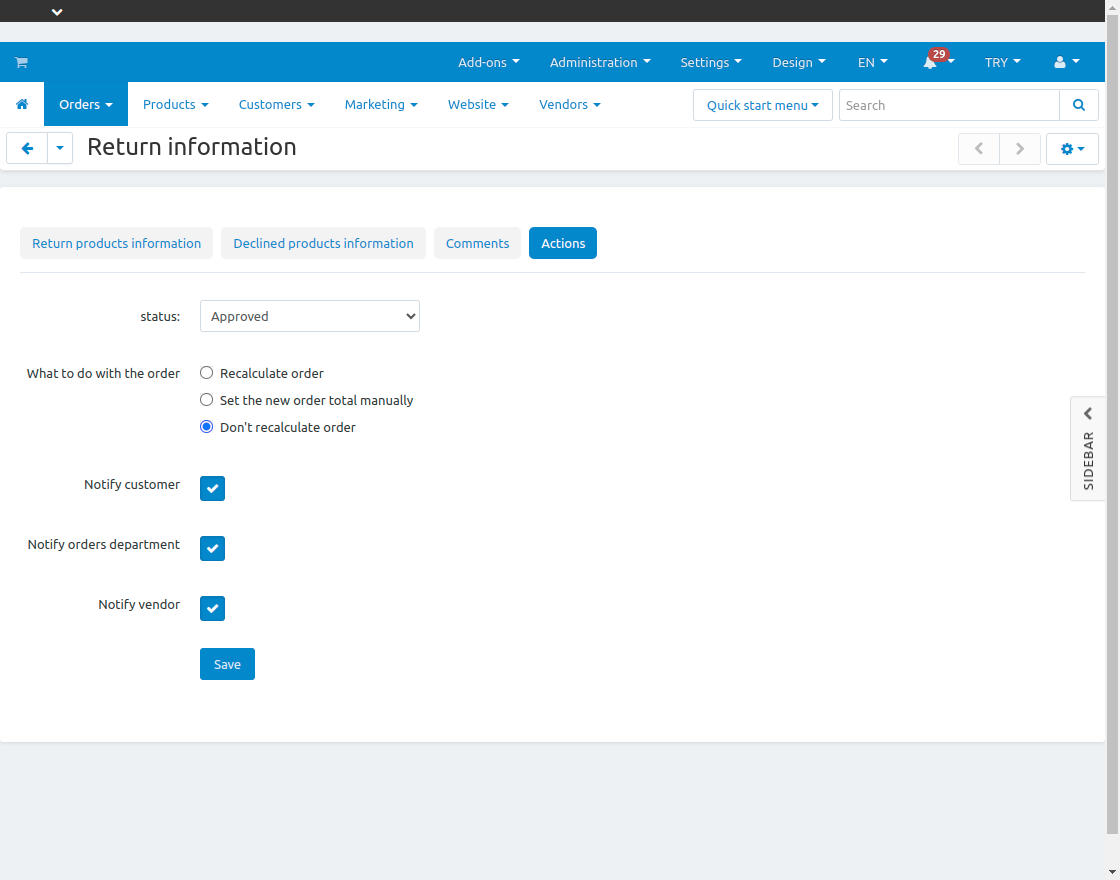Switch to the Comments tab
Screen dimensions: 1120x880
[x=477, y=243]
